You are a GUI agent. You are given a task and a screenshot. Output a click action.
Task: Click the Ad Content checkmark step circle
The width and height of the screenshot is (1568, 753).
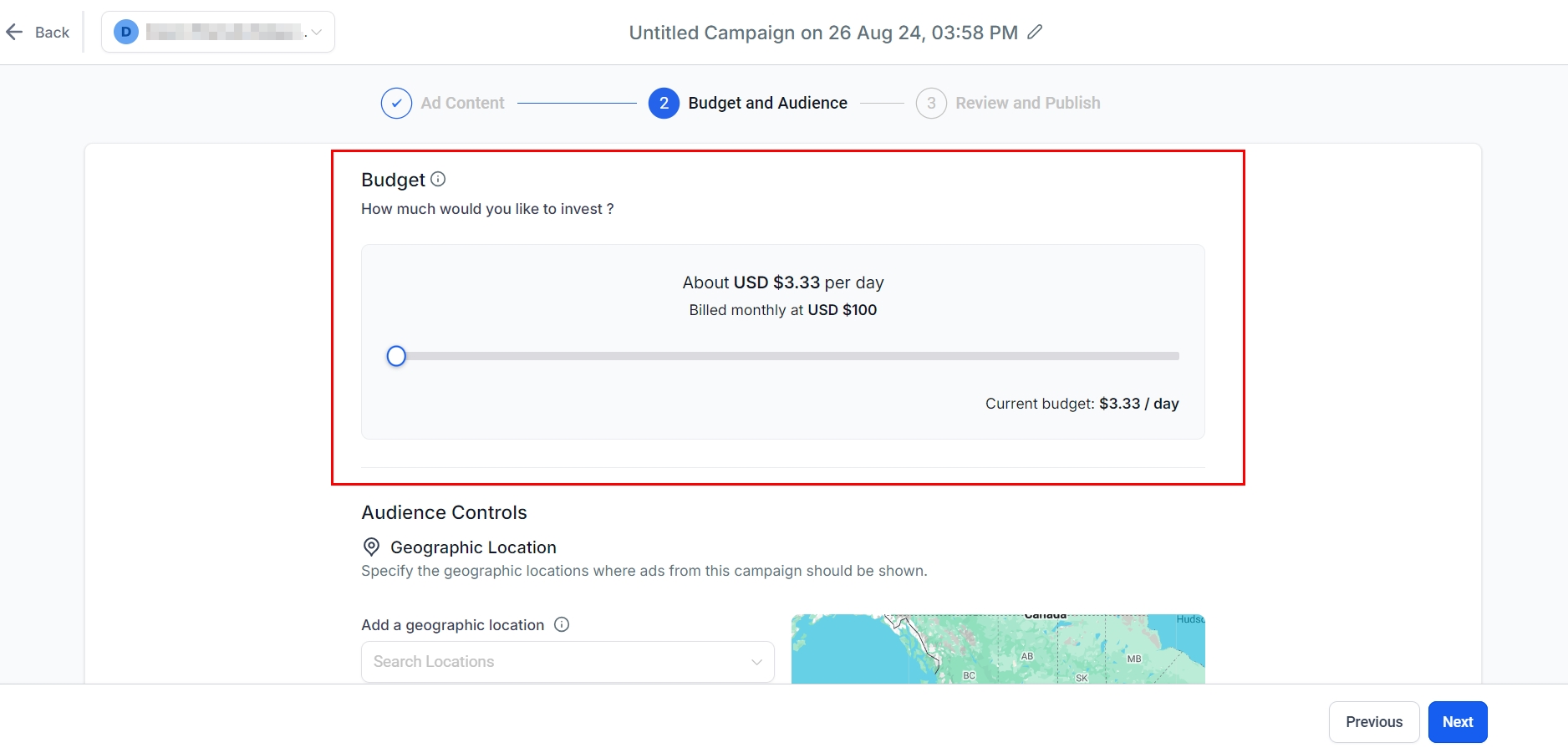(396, 104)
